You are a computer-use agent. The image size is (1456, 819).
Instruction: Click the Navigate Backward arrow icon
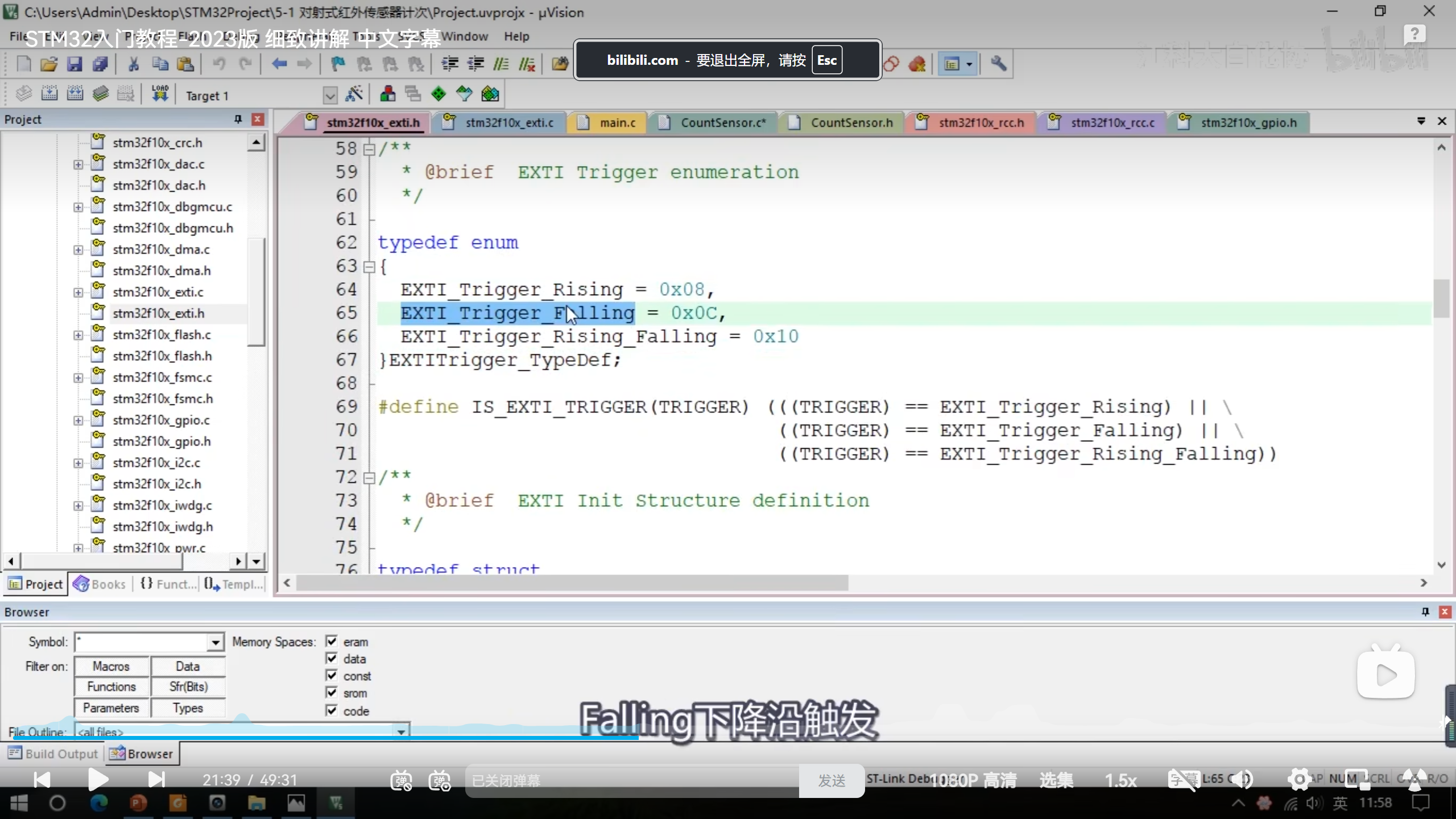[279, 64]
